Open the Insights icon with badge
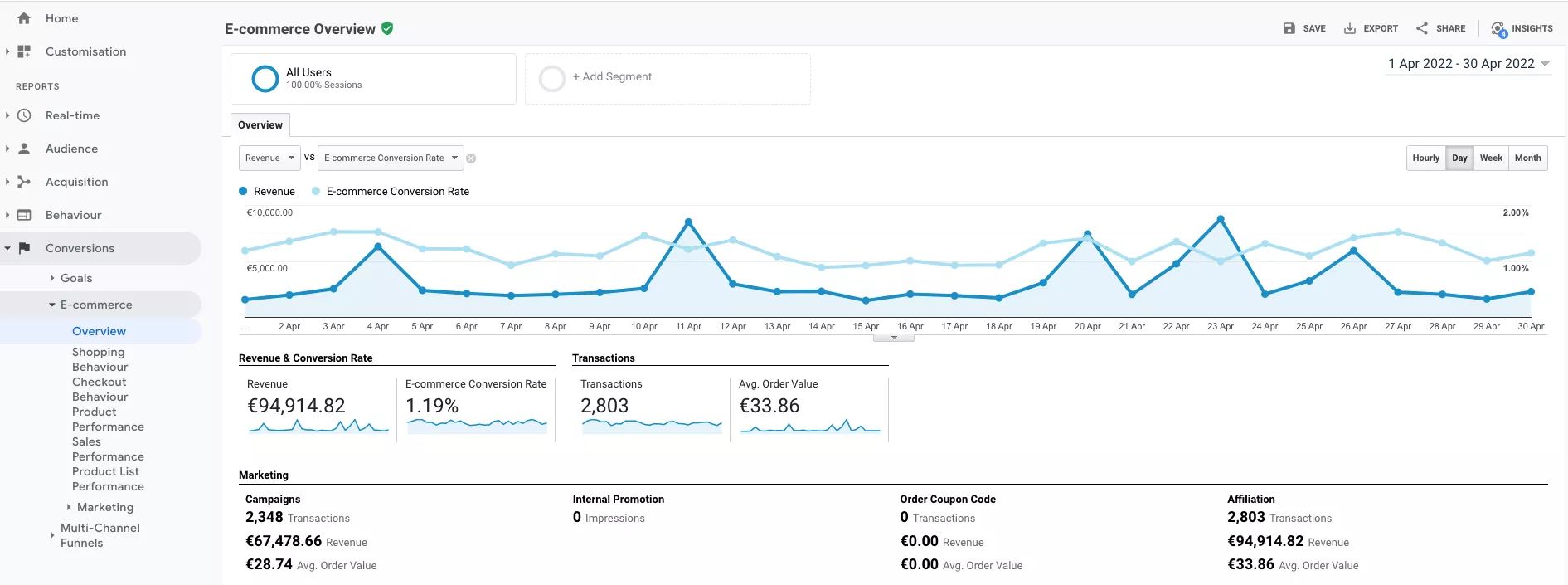 click(x=1498, y=29)
